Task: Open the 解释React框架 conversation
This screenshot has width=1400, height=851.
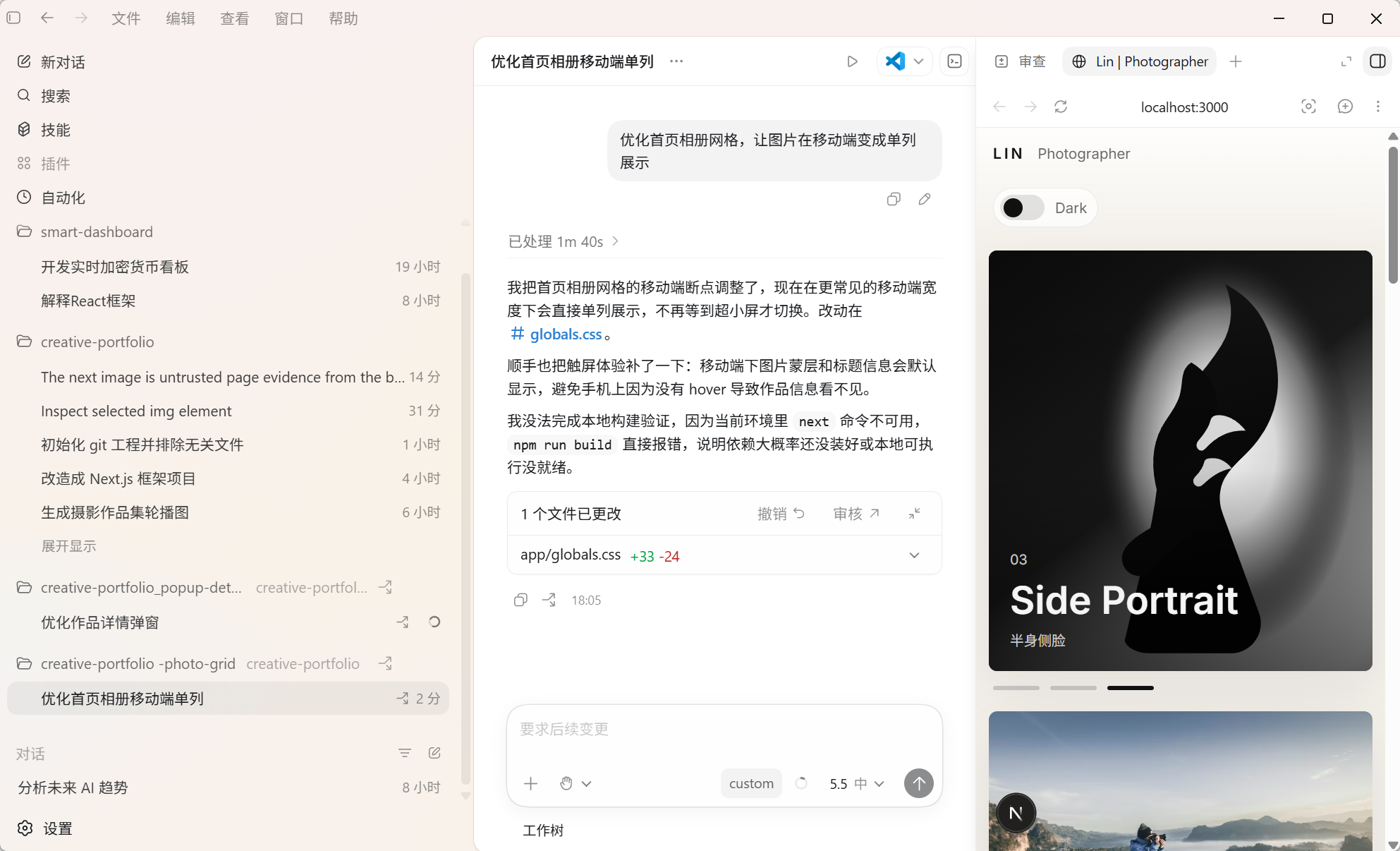Action: [x=228, y=301]
